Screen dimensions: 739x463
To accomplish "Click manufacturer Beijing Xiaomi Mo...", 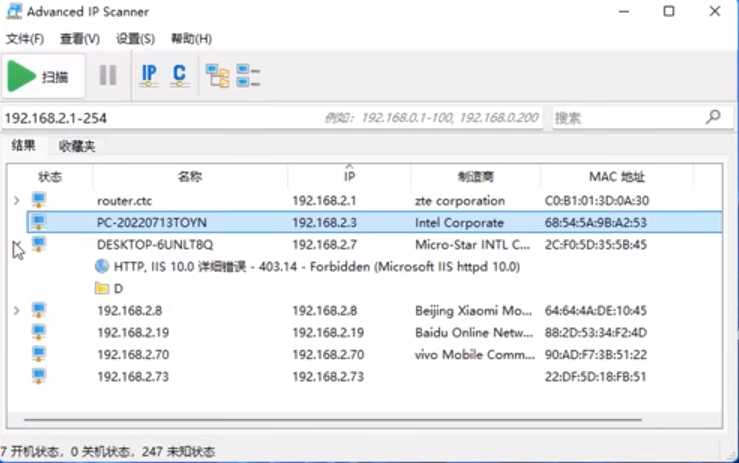I will click(474, 311).
